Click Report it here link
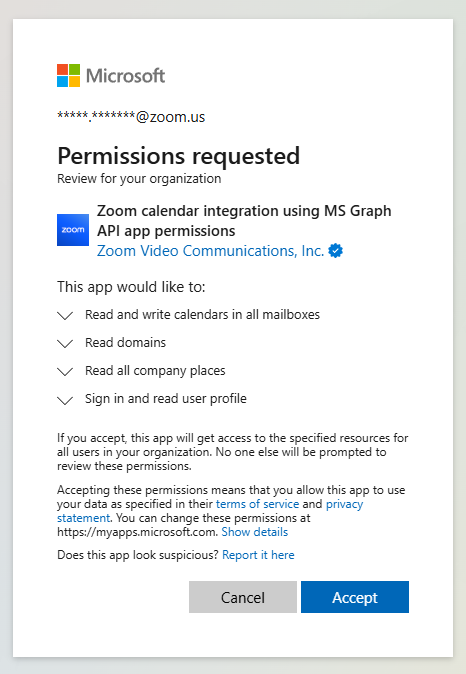466x674 pixels. [258, 555]
